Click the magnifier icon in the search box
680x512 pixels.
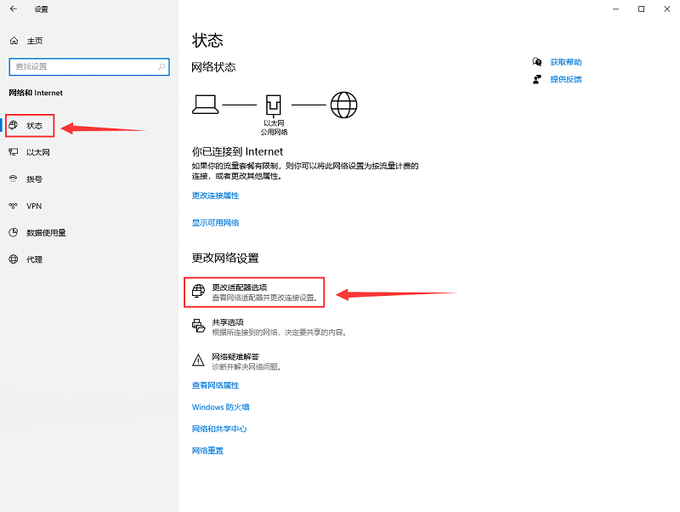click(161, 67)
